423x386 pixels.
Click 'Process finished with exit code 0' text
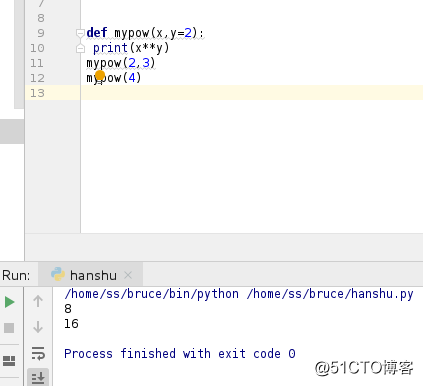pos(180,354)
